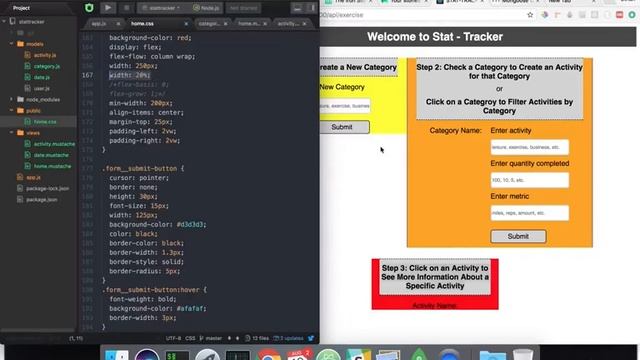Click the bird icon in editor status bar
Screen dimensions: 640x360
coord(311,338)
